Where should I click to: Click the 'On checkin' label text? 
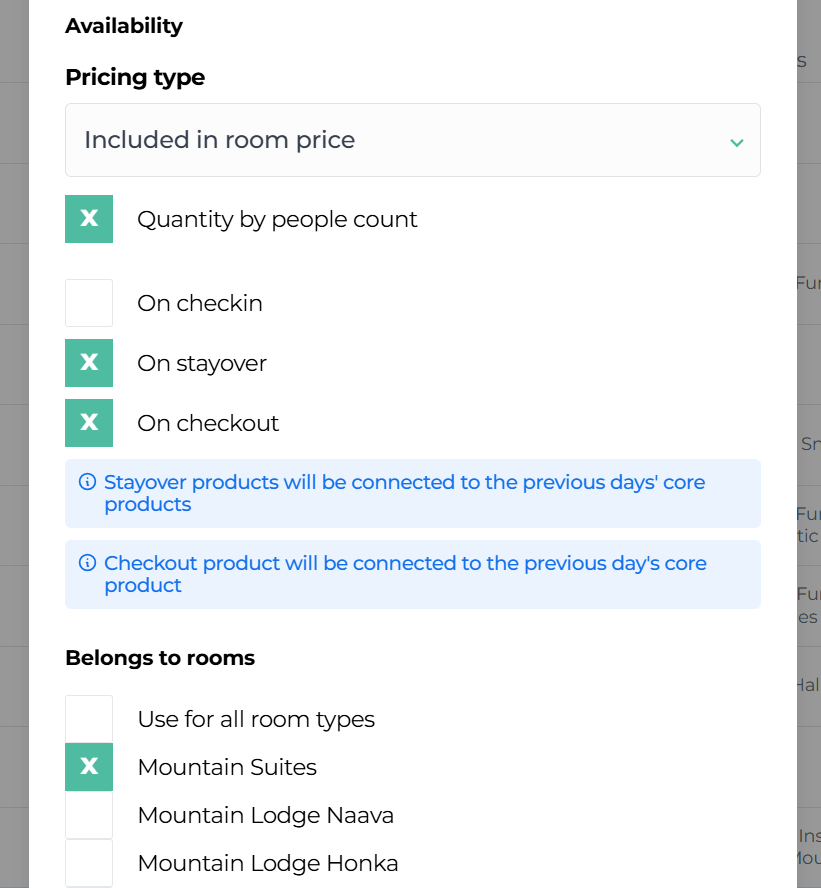point(200,303)
